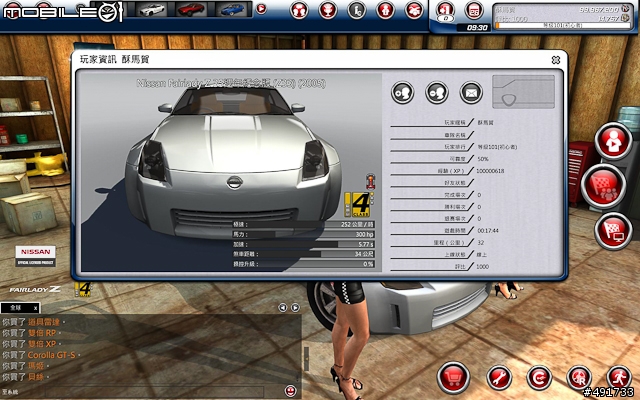Click the '252 公里/時' top speed bar

tap(303, 224)
